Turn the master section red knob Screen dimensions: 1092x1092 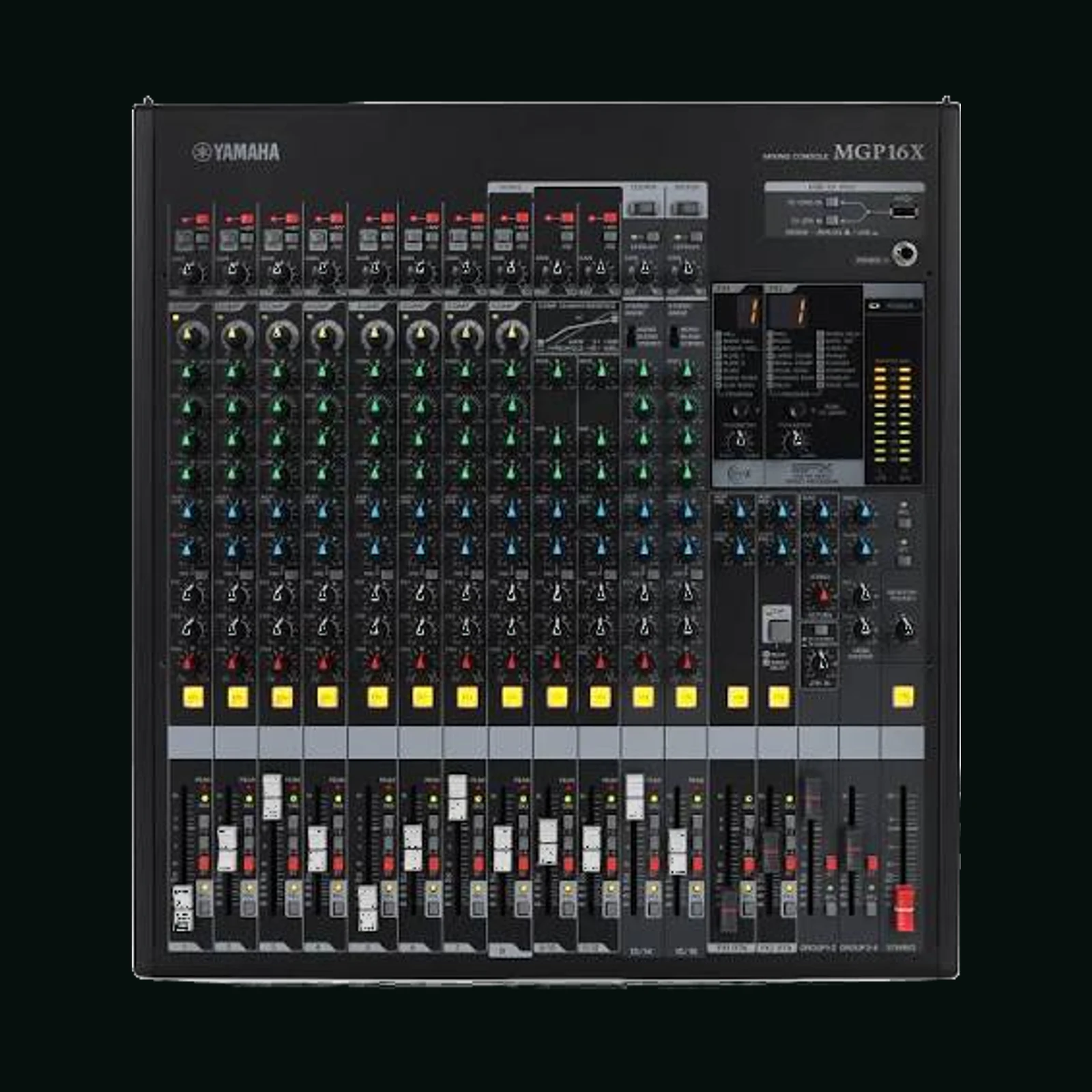point(822,595)
